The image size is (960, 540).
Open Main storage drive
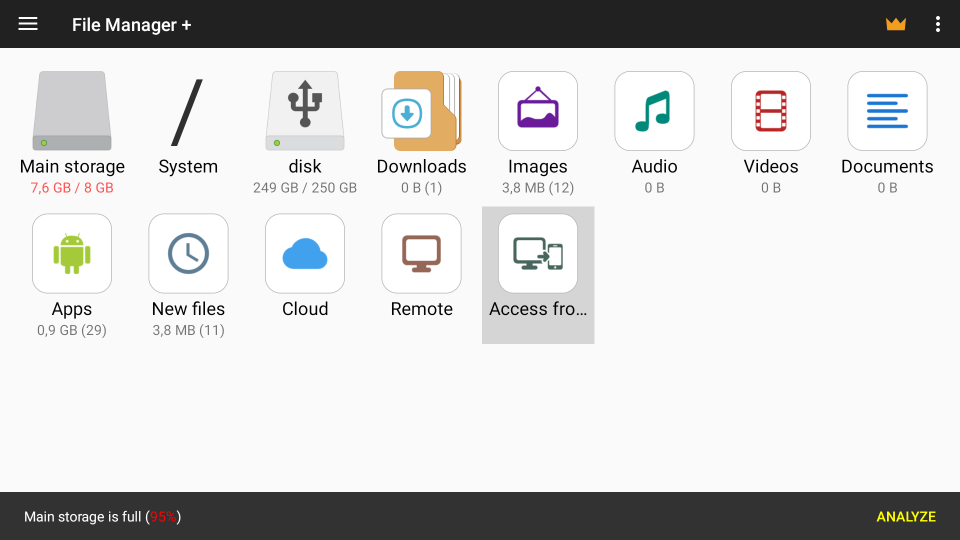tap(72, 112)
